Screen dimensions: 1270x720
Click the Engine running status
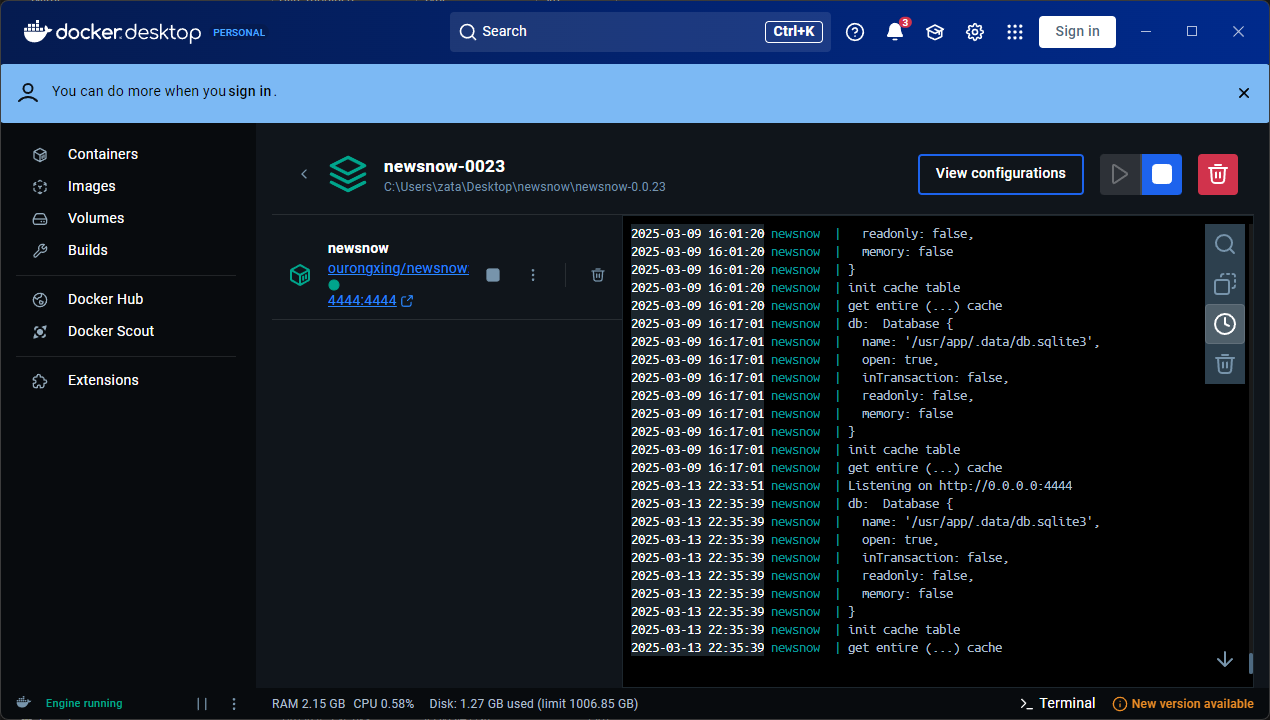(x=84, y=704)
